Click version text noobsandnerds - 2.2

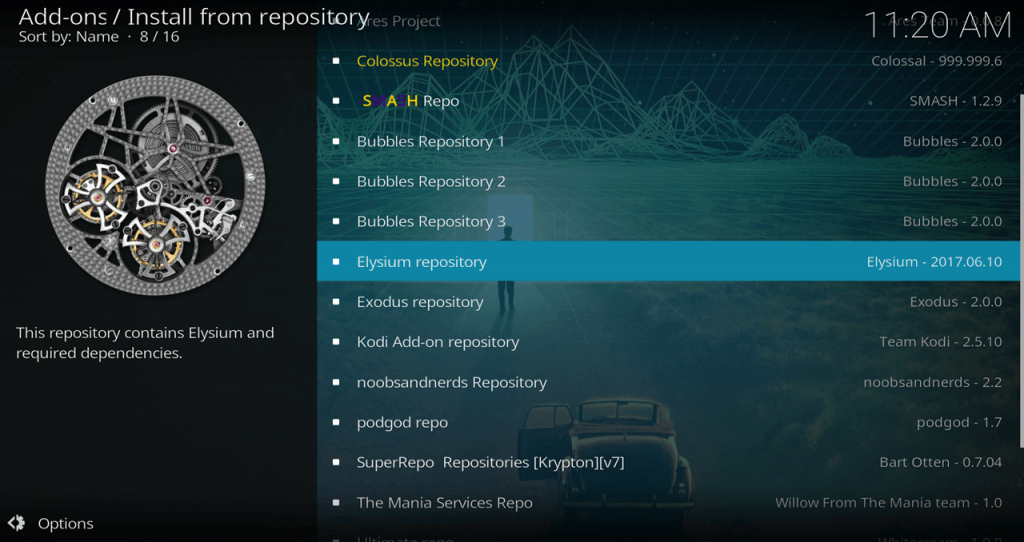[933, 382]
